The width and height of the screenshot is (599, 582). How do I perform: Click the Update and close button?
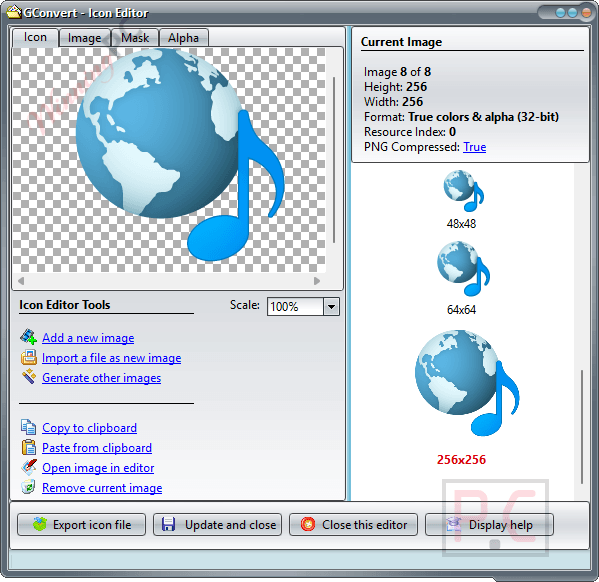coord(217,524)
